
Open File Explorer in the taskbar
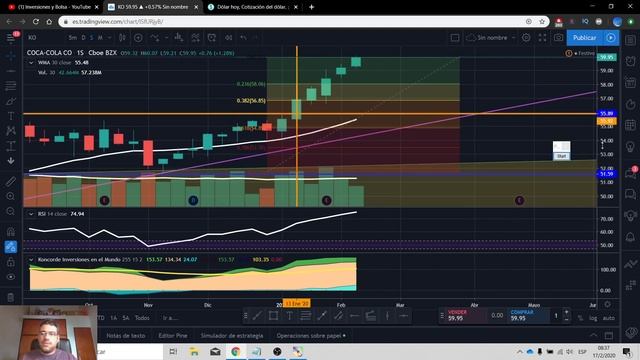[194, 351]
